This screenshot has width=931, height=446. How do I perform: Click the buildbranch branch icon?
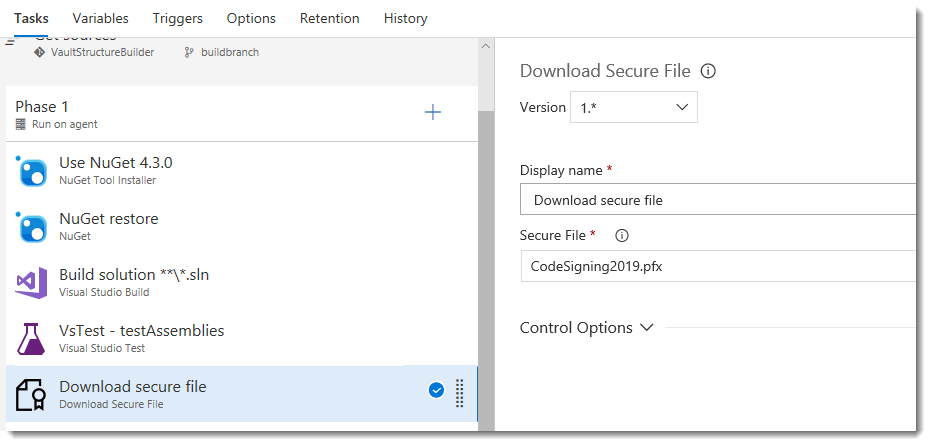189,52
